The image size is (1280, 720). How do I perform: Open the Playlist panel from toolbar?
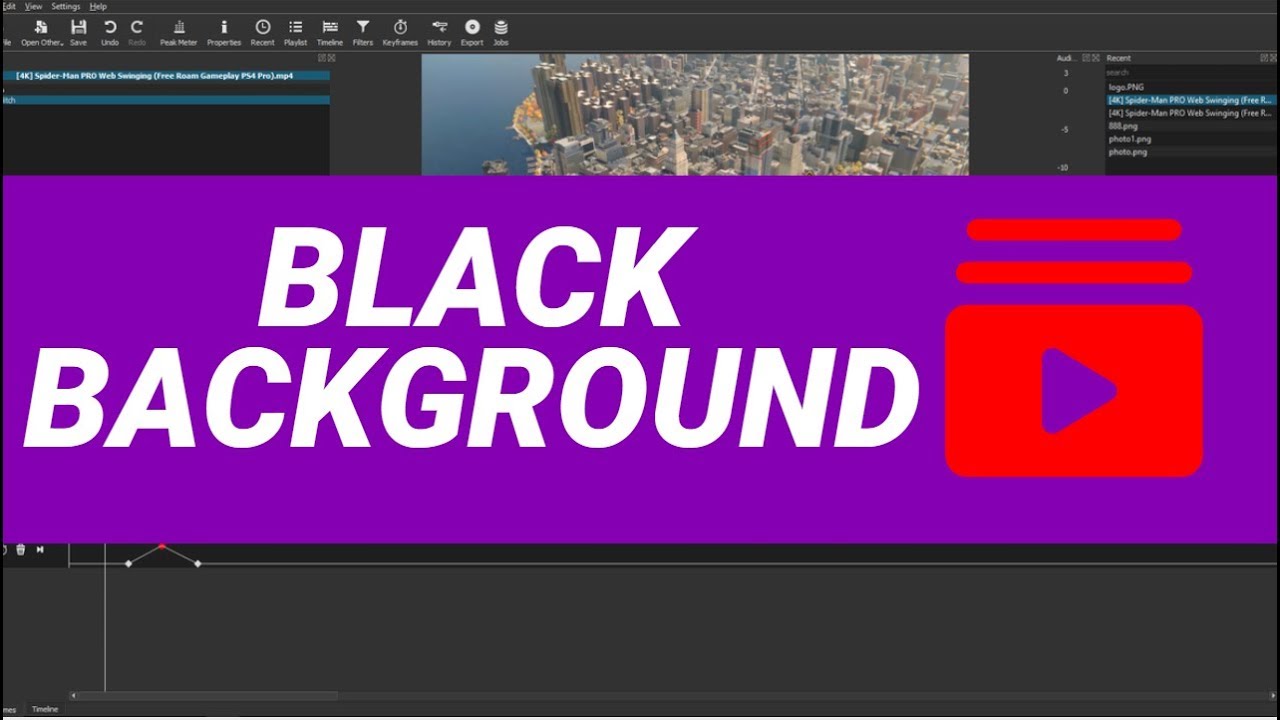tap(296, 33)
